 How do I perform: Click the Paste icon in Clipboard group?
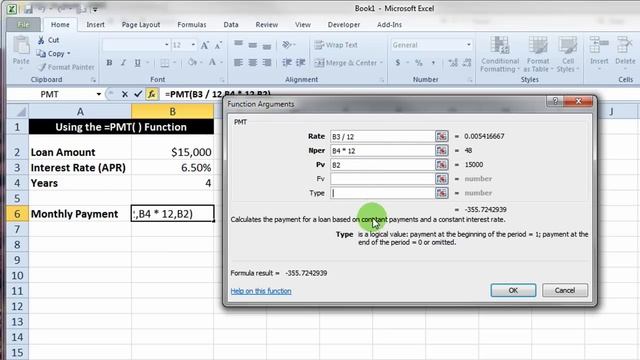(x=21, y=46)
